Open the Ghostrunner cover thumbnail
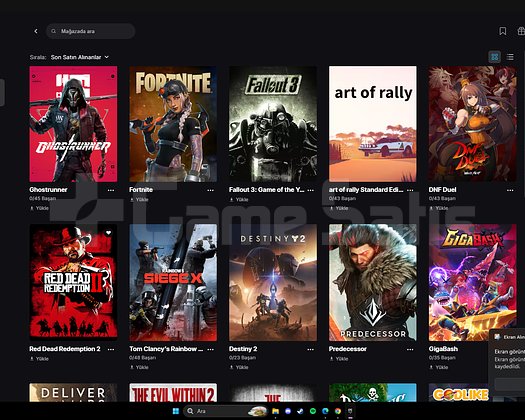The image size is (525, 420). tap(73, 124)
